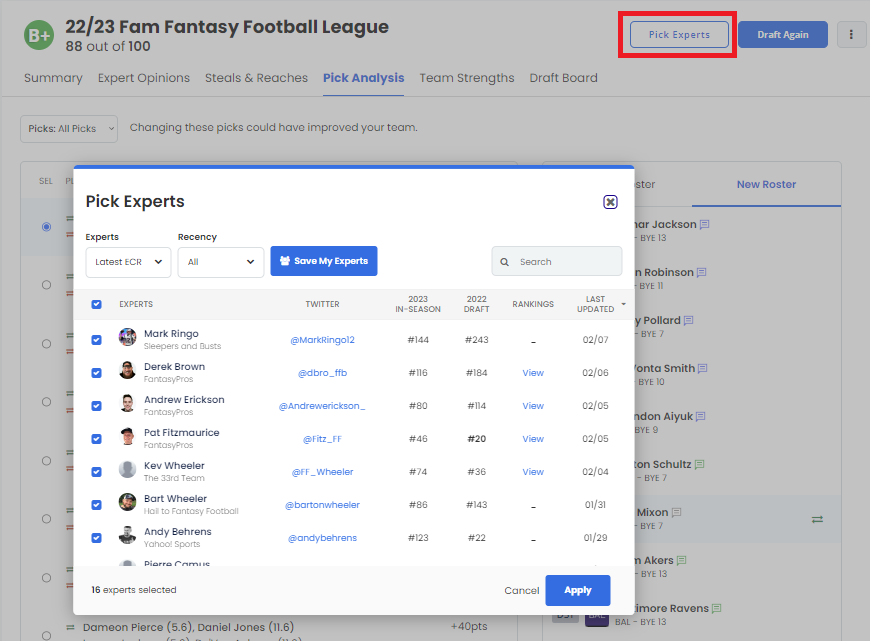The height and width of the screenshot is (641, 870).
Task: Click the three-dot more options icon
Action: 851,35
